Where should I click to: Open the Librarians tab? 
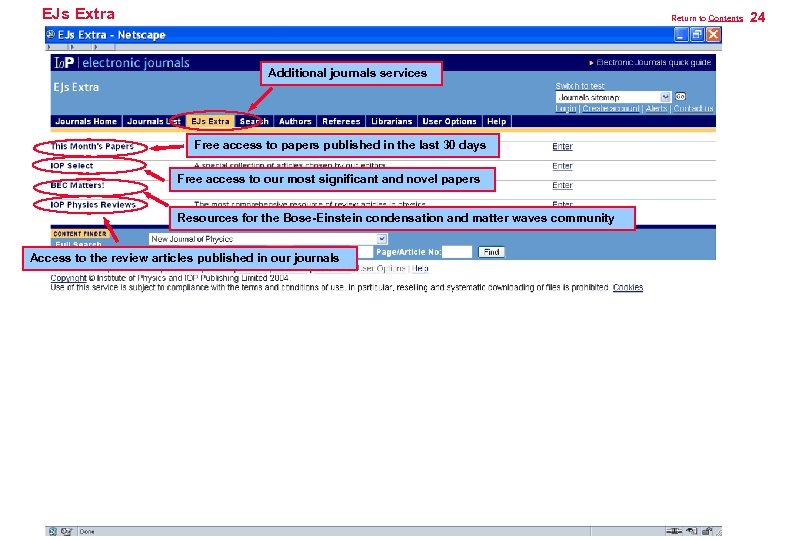pyautogui.click(x=391, y=122)
